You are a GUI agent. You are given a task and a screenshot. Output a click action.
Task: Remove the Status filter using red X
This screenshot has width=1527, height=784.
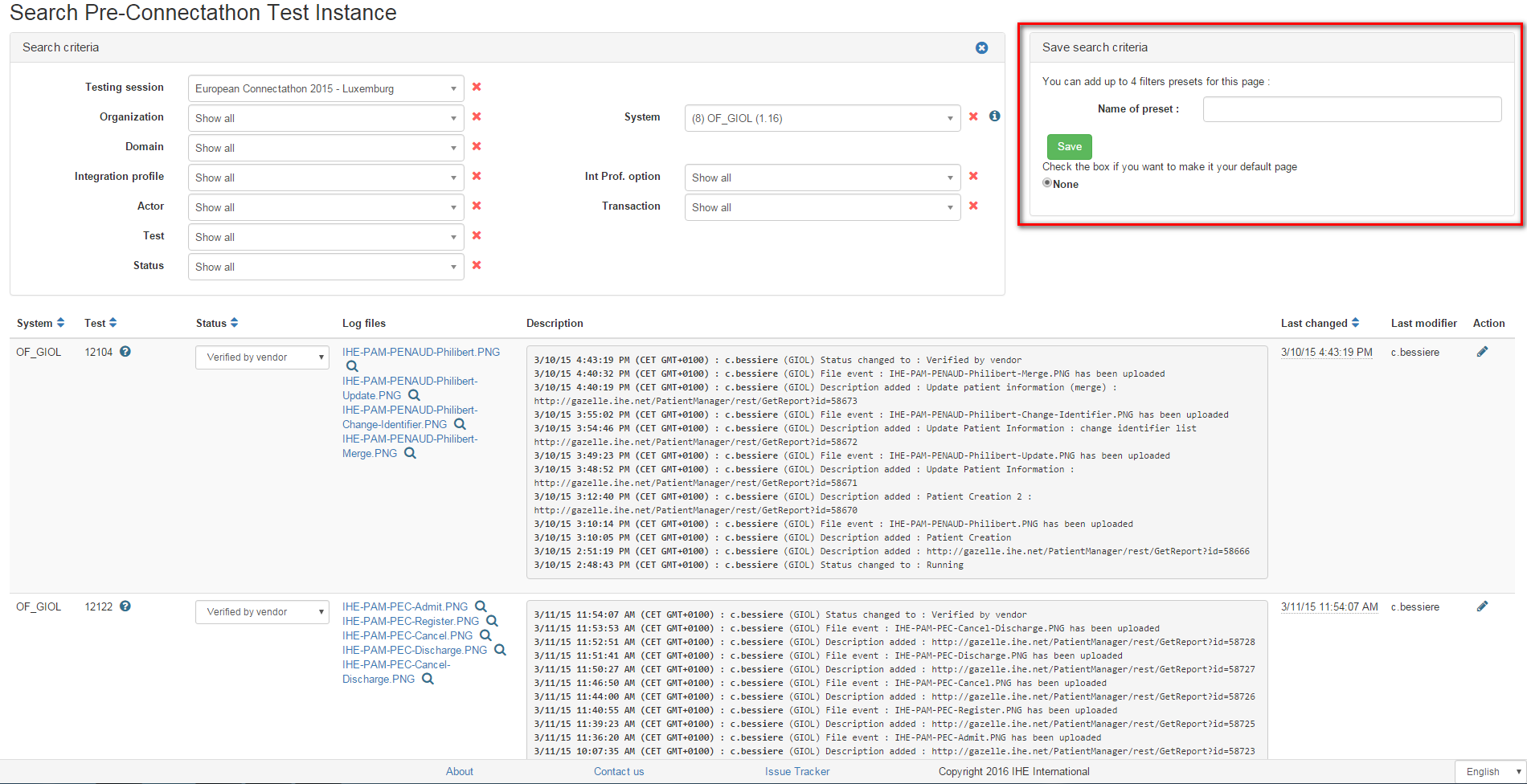coord(477,265)
